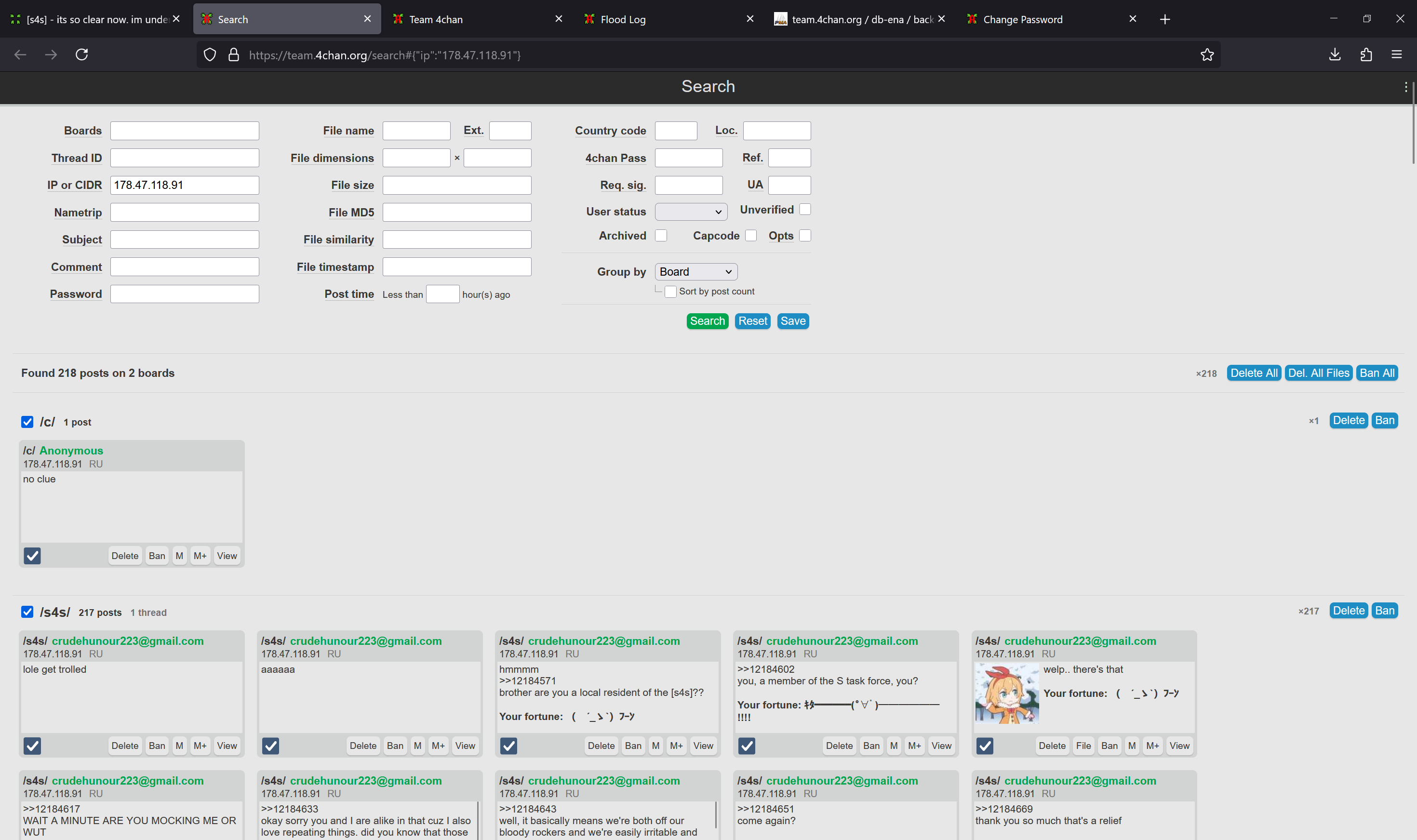Open the extensions puzzle icon
Screen dimensions: 1417x840
coord(1366,54)
